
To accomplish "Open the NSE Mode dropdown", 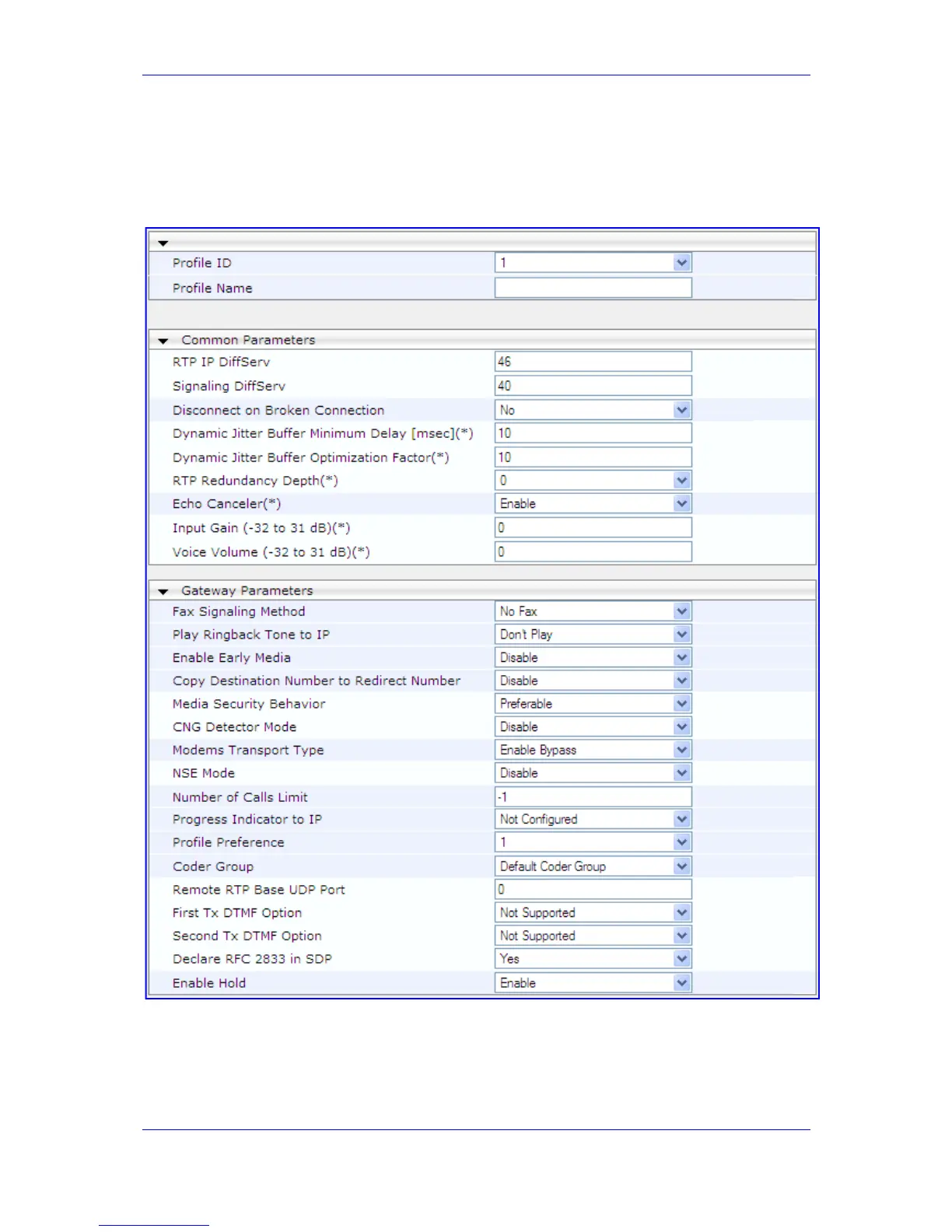I will (593, 773).
